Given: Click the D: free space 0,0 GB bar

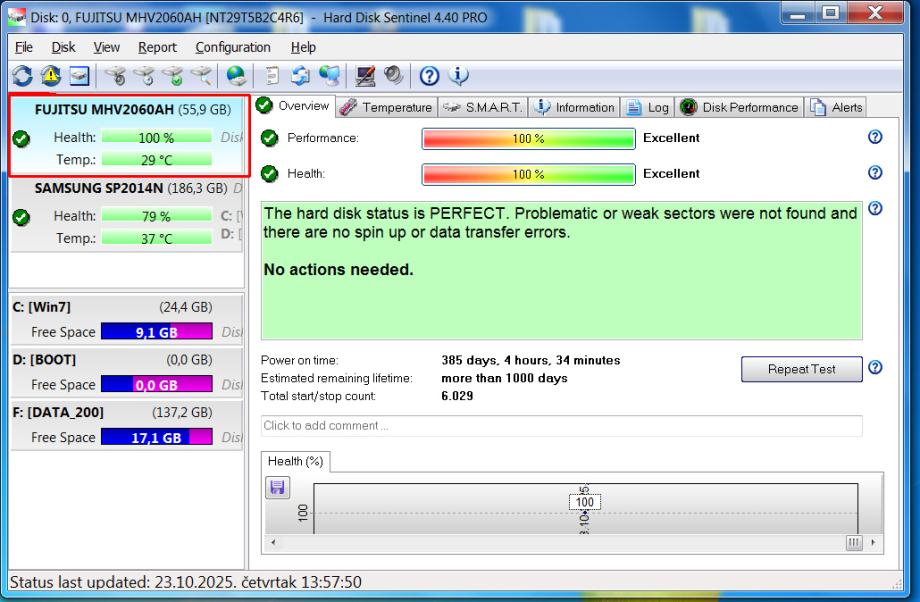Looking at the screenshot, I should (157, 384).
